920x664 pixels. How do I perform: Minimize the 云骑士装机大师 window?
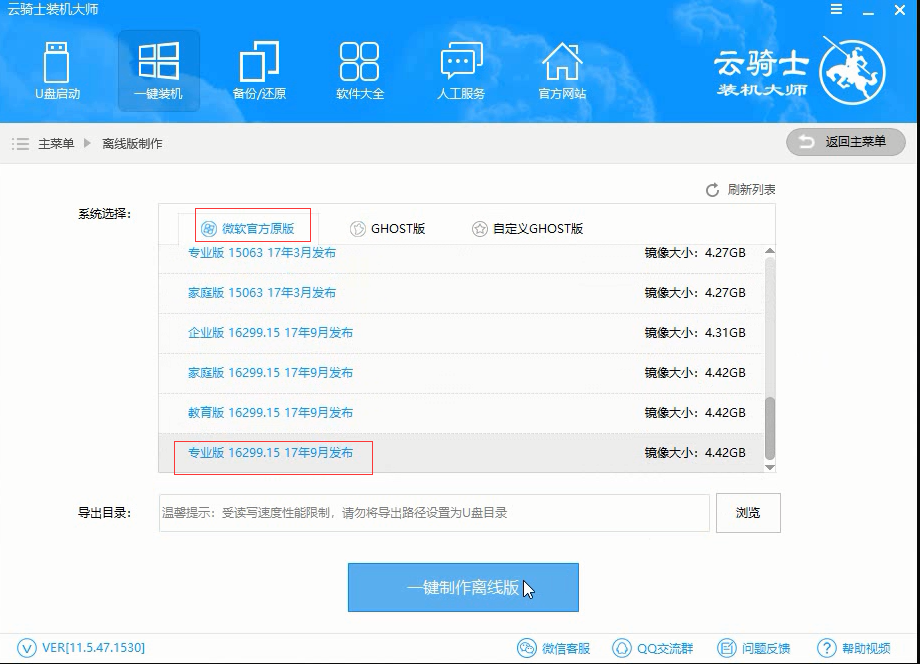tap(868, 11)
